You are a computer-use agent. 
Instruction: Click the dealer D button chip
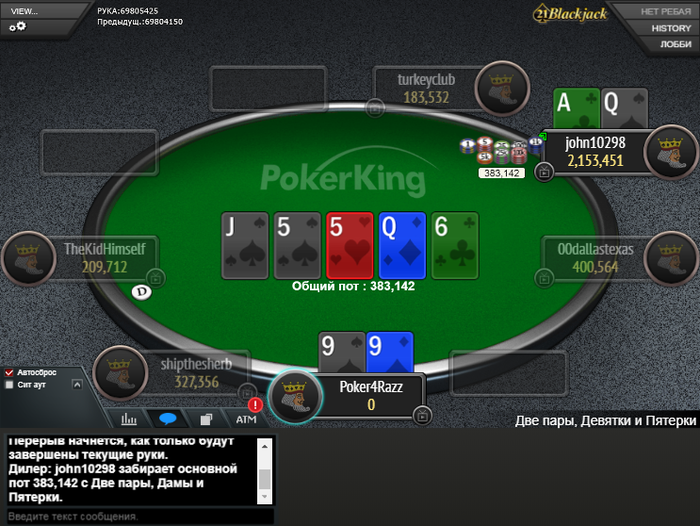142,292
